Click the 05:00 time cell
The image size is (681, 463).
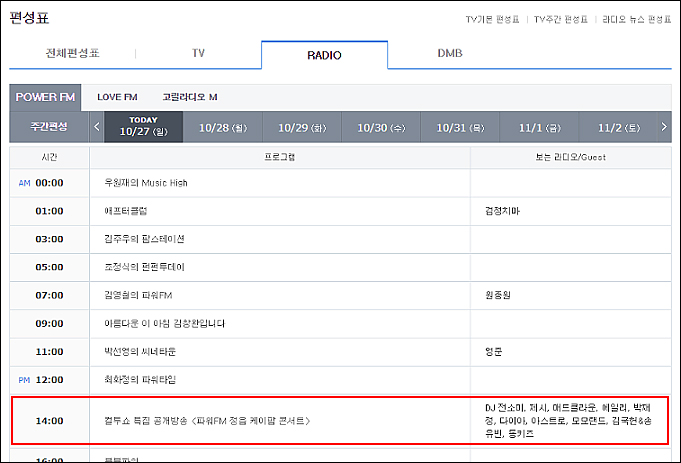[x=49, y=267]
